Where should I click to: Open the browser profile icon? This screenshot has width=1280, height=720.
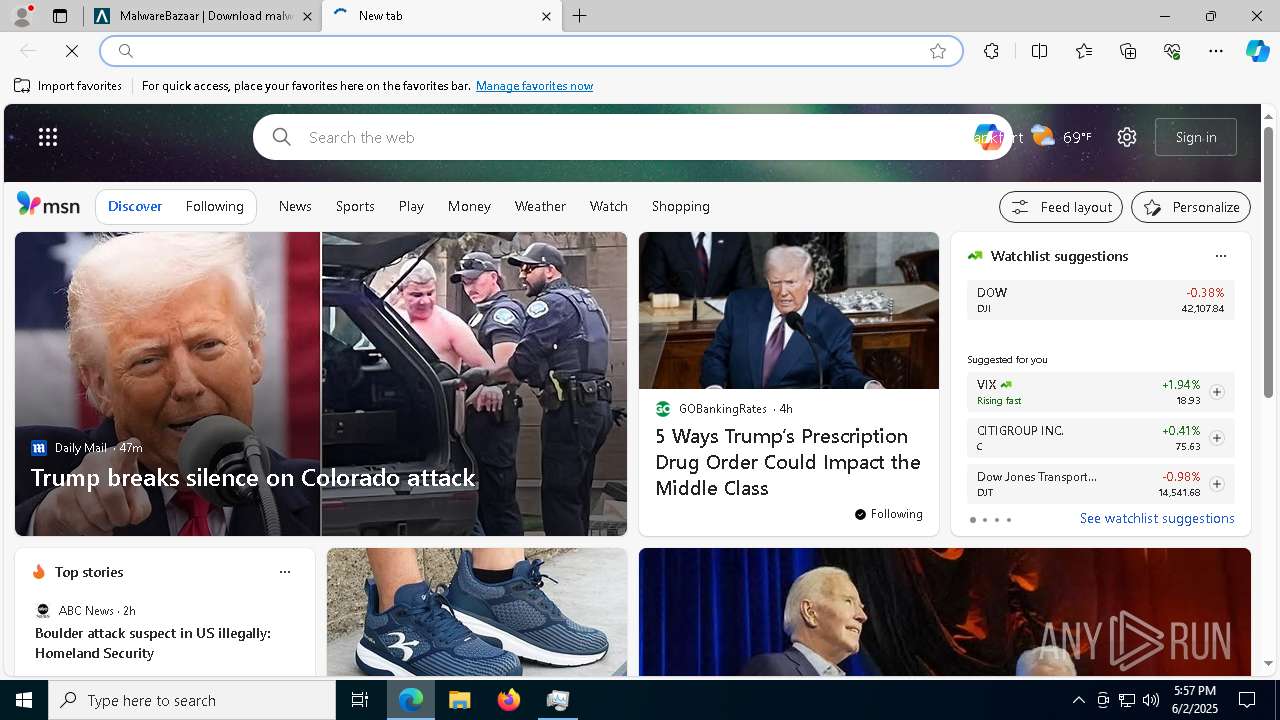tap(21, 16)
